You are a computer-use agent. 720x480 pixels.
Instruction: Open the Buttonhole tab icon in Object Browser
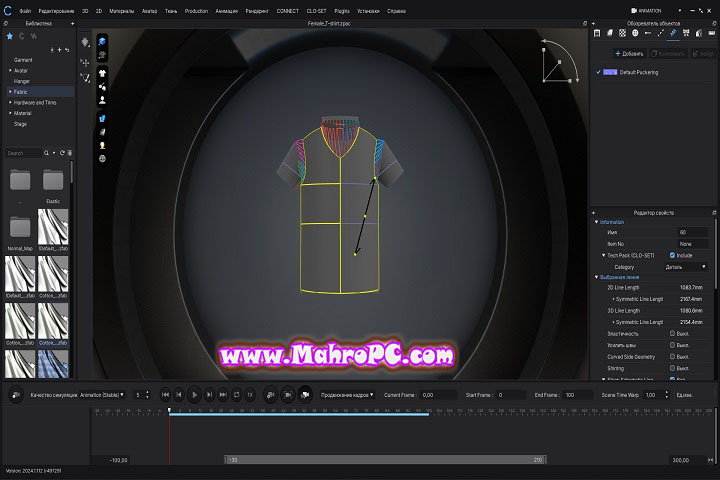tap(648, 33)
